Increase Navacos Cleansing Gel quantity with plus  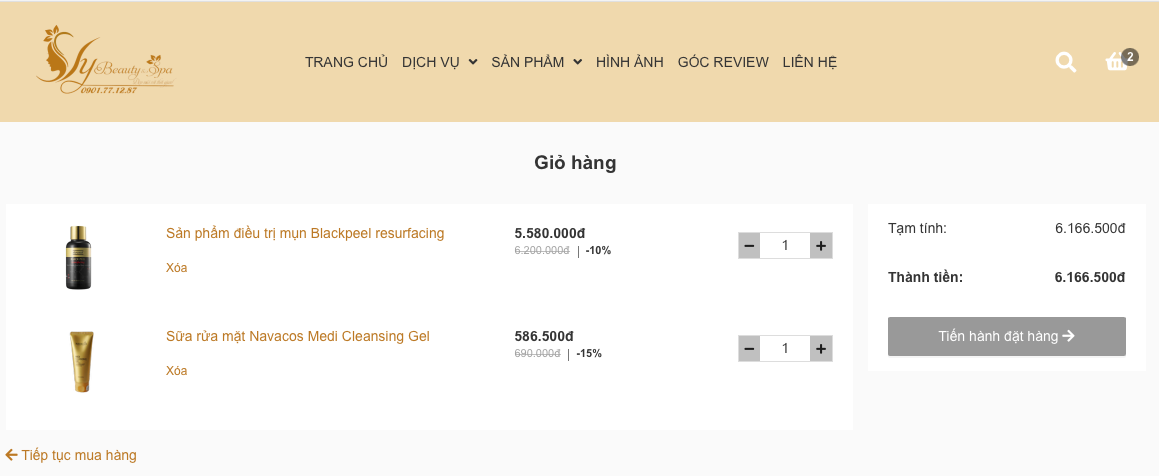tap(820, 348)
